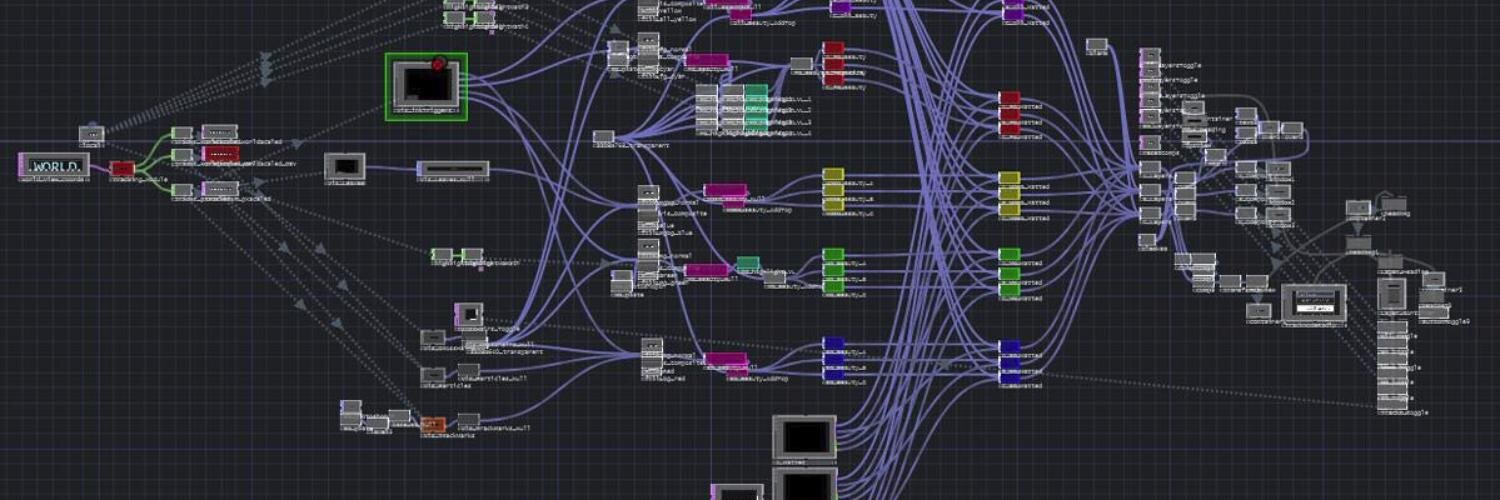Select the middle red node in the right colored column
The height and width of the screenshot is (500, 1500).
[1010, 114]
